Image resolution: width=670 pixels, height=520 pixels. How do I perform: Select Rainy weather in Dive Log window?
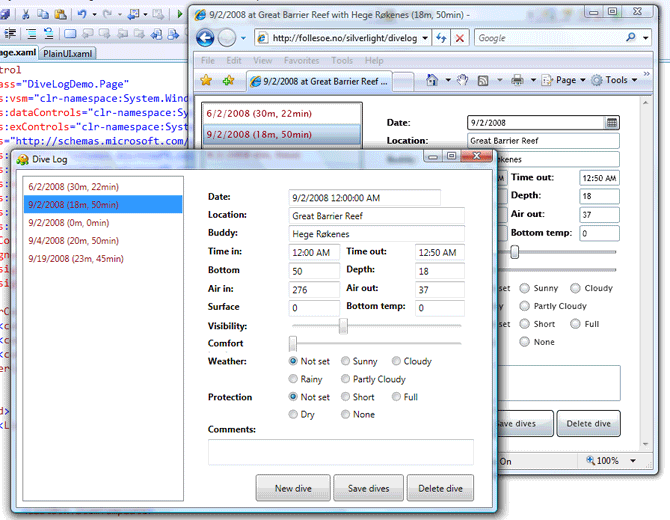point(293,379)
